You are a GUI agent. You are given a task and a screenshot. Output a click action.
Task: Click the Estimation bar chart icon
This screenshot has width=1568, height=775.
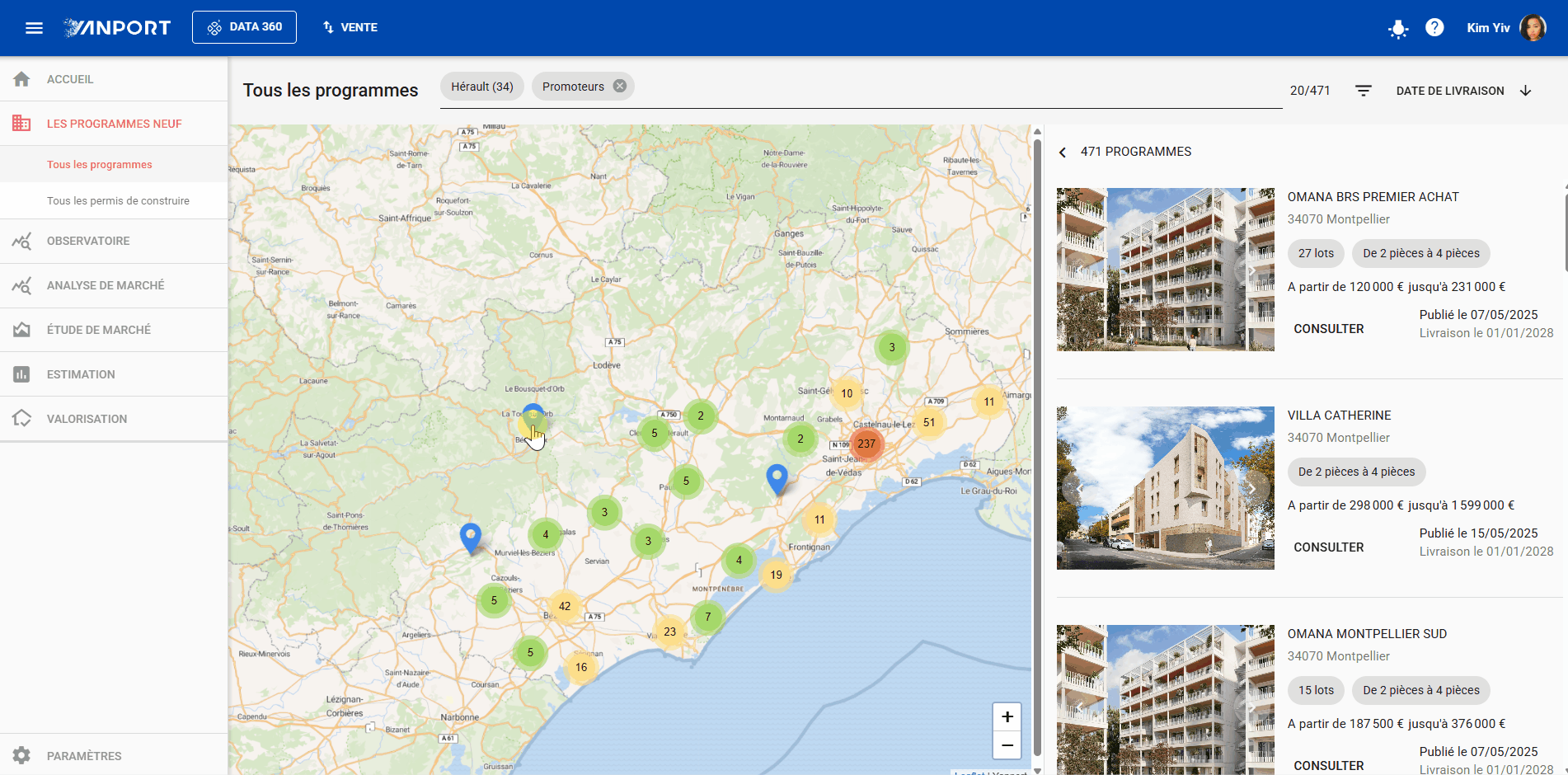point(21,374)
